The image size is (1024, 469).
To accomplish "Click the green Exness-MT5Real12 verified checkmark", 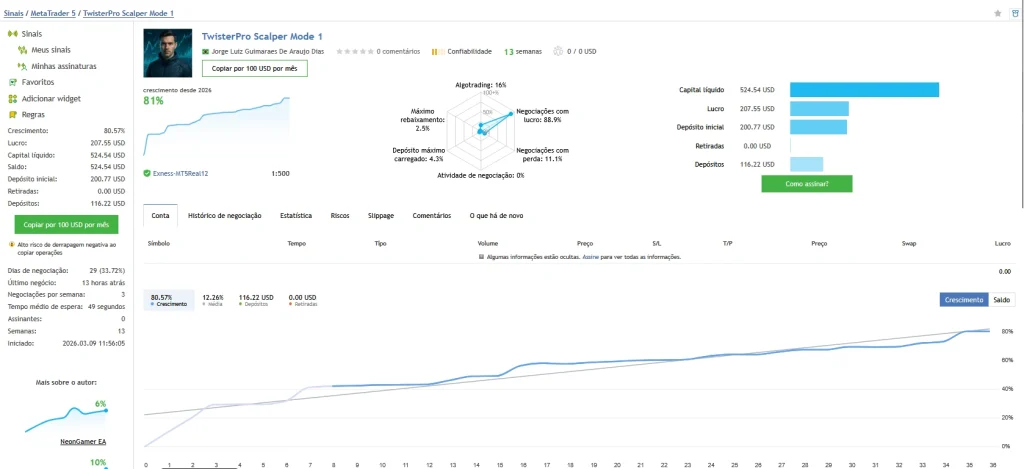I will [147, 174].
